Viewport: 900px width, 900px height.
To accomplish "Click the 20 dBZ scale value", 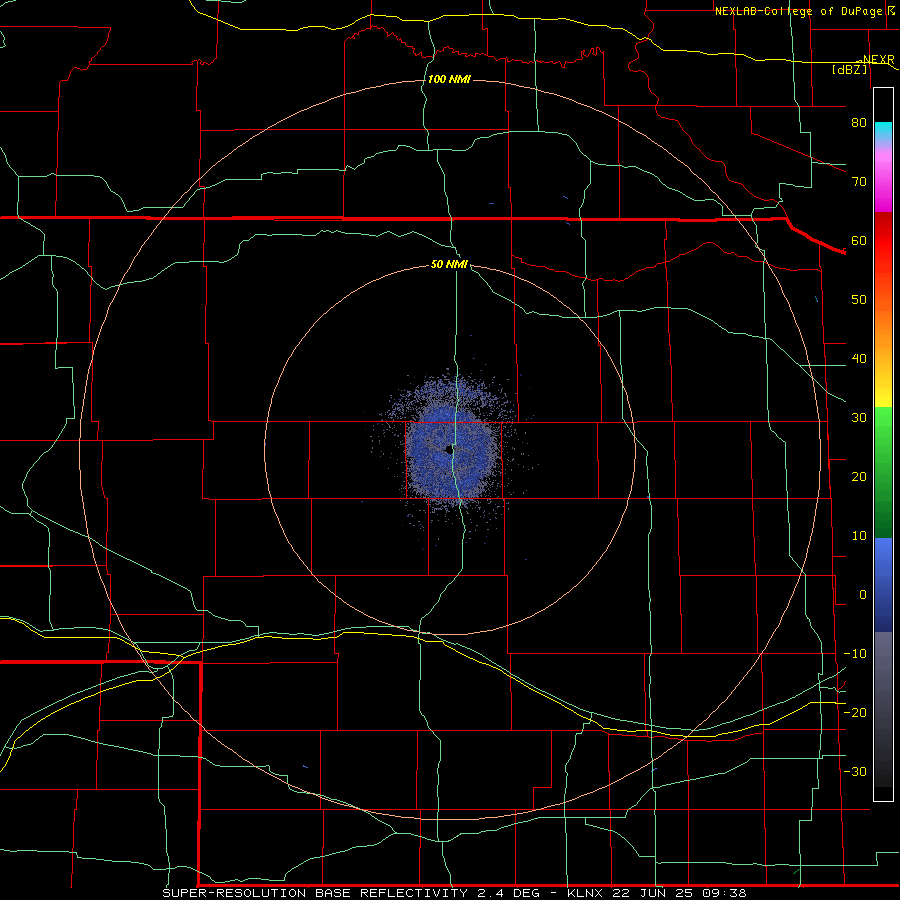I will tap(859, 477).
